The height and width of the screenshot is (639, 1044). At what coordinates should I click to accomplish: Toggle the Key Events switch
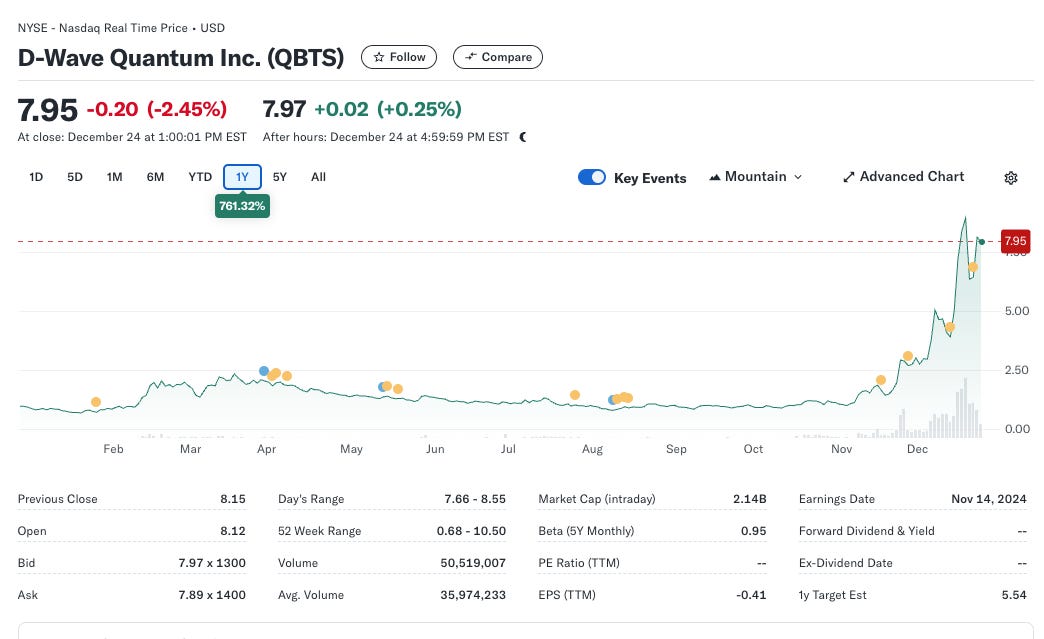tap(592, 177)
